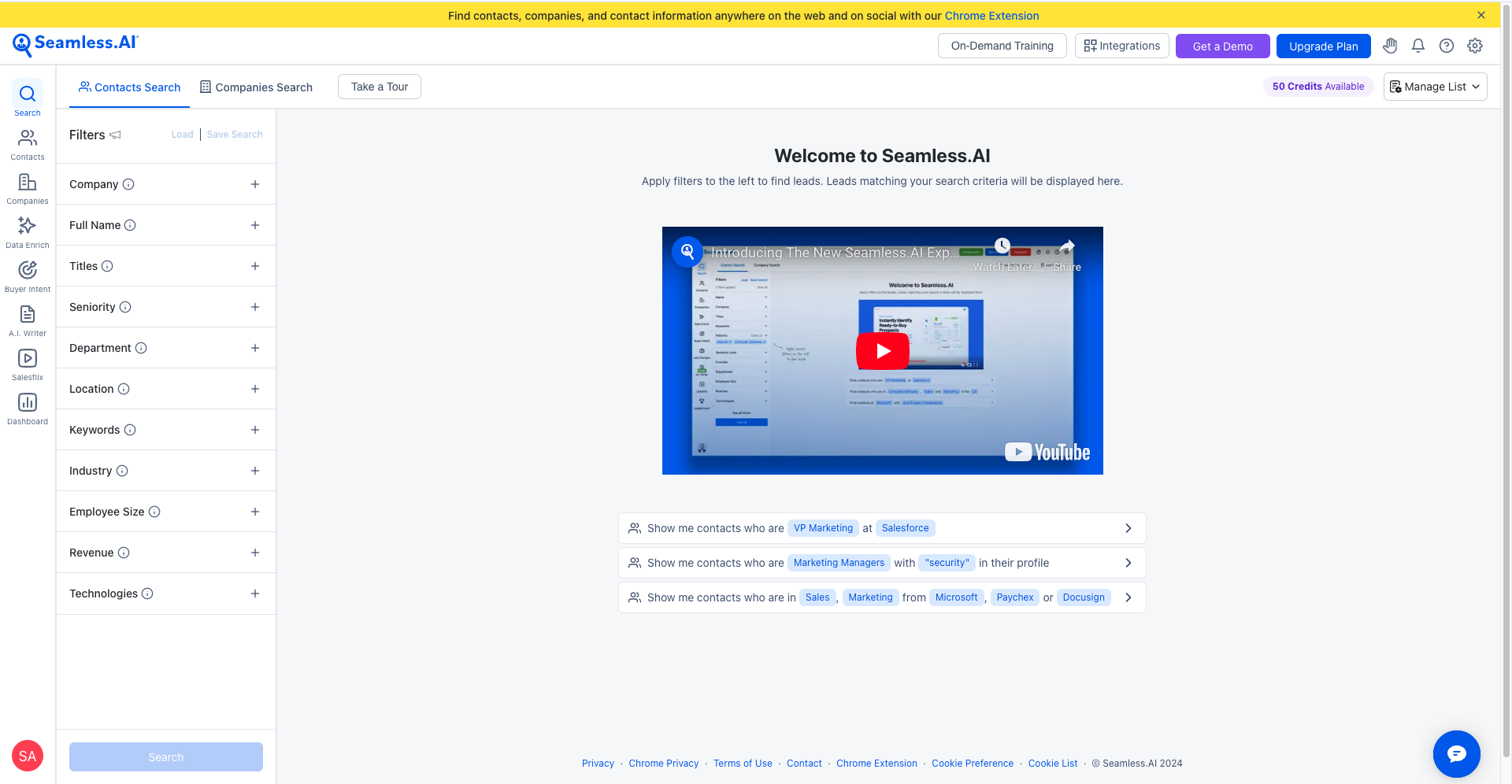Viewport: 1512px width, 784px height.
Task: Open the settings gear icon
Action: click(x=1475, y=46)
